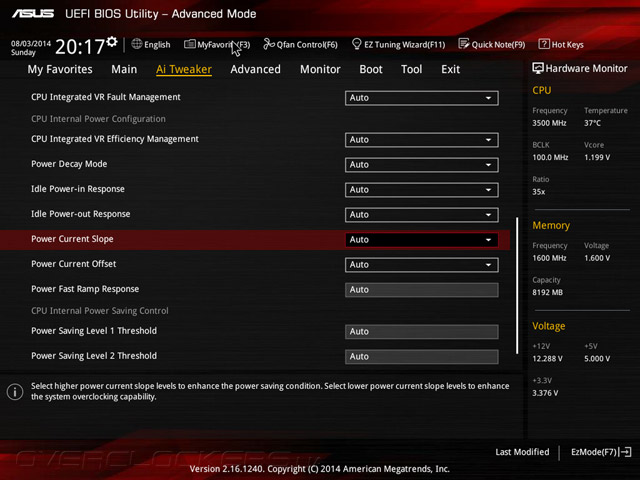Expand the Power Current Slope dropdown
640x480 pixels.
[x=422, y=240]
